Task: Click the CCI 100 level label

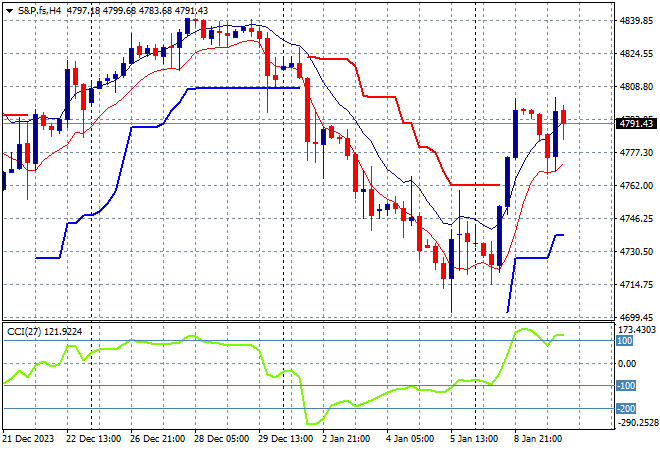Action: click(625, 341)
